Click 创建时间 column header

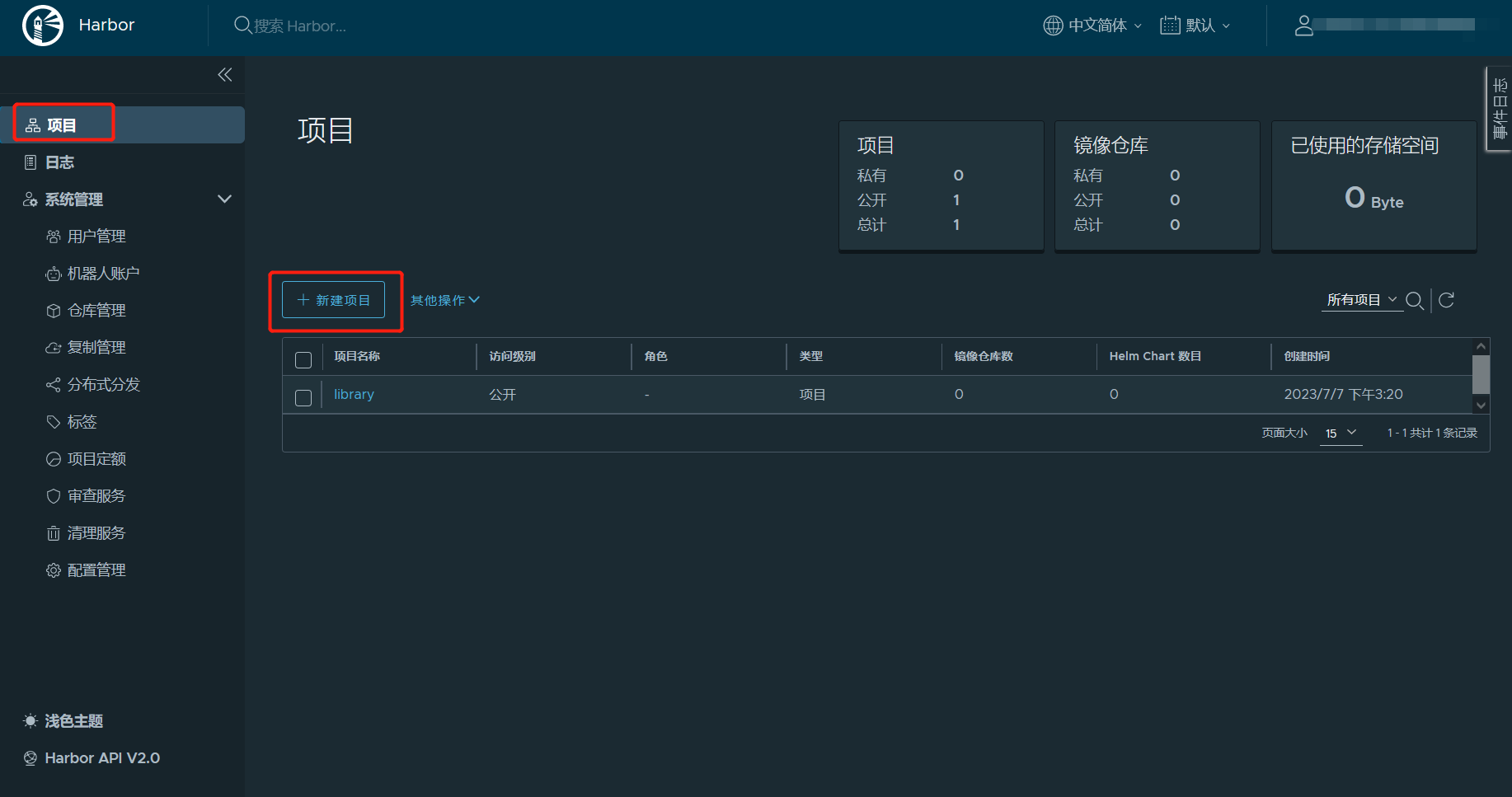[1307, 356]
